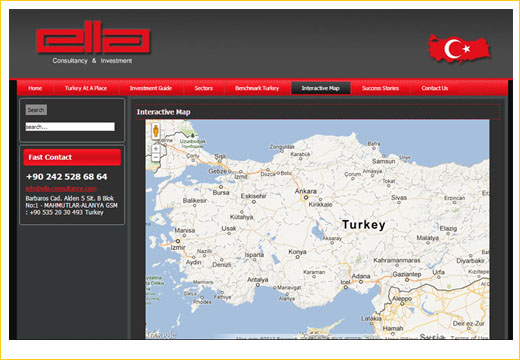Zoom out with the map minus button

click(x=156, y=157)
